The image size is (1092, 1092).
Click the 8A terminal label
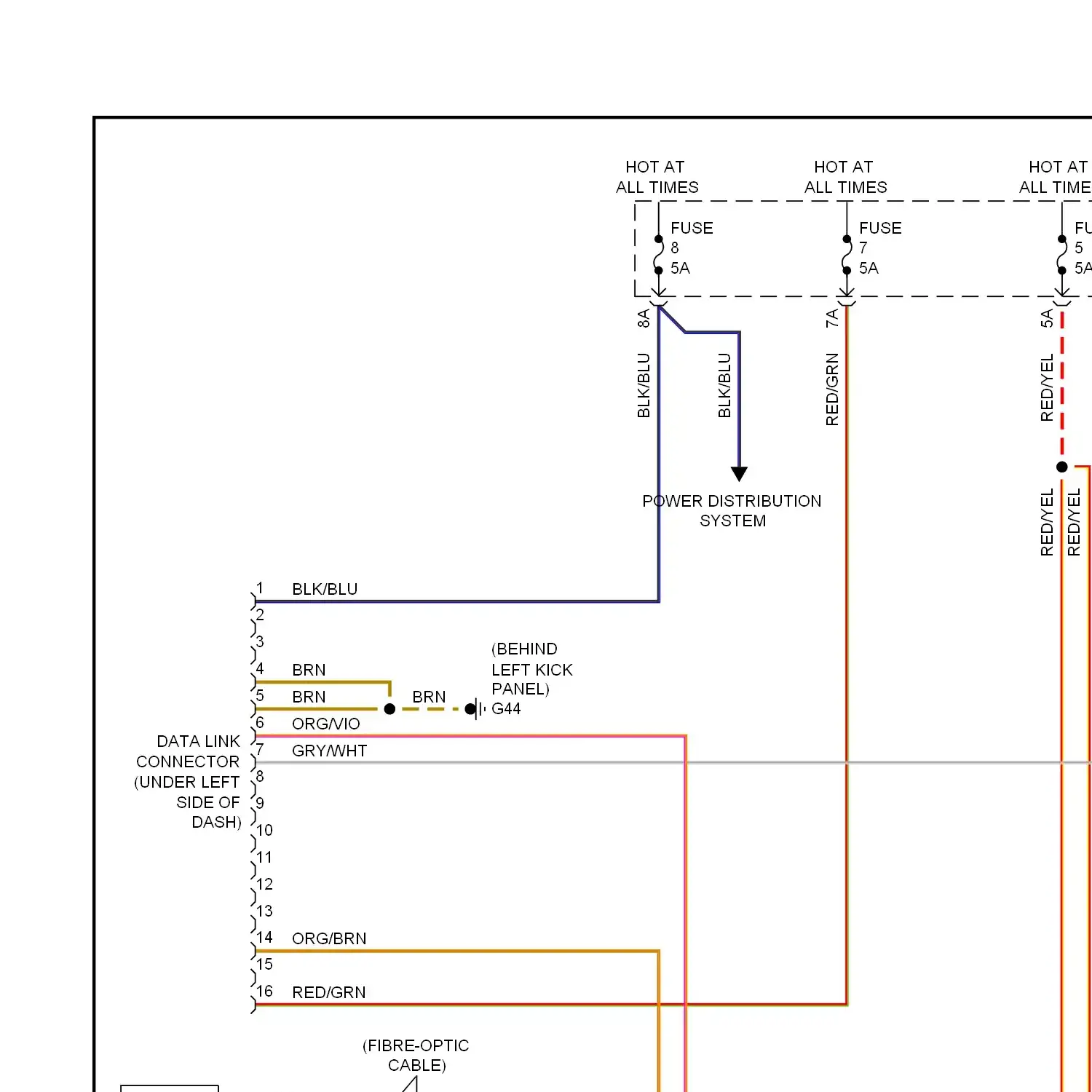coord(644,318)
